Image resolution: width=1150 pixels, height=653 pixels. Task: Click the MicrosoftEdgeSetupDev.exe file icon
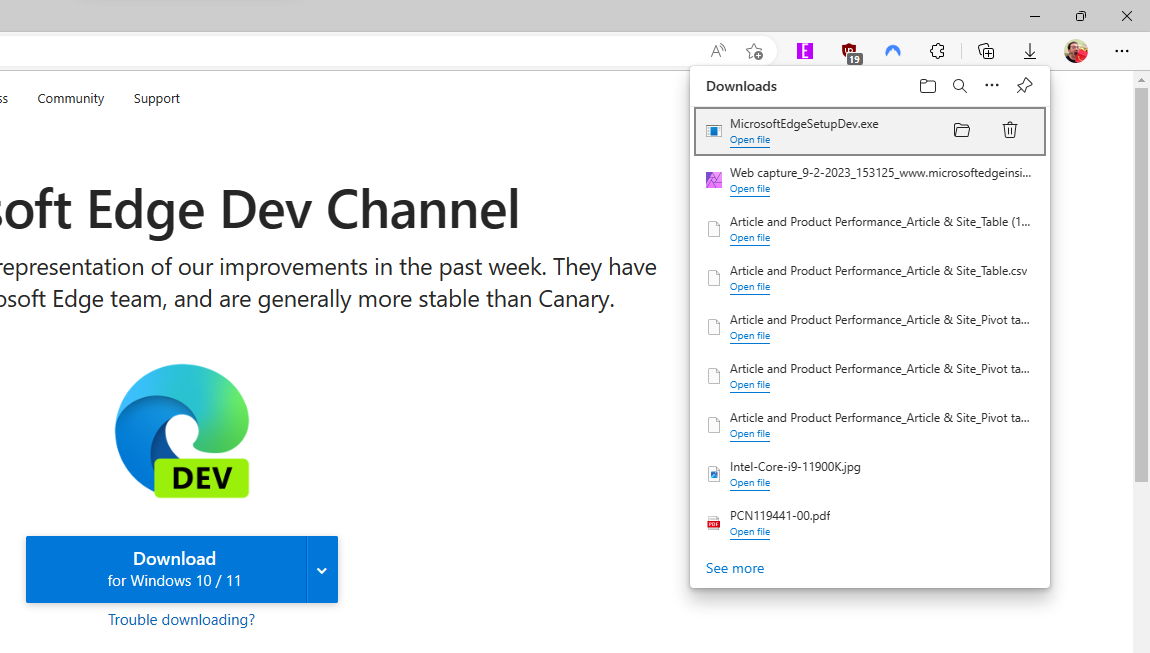point(713,131)
